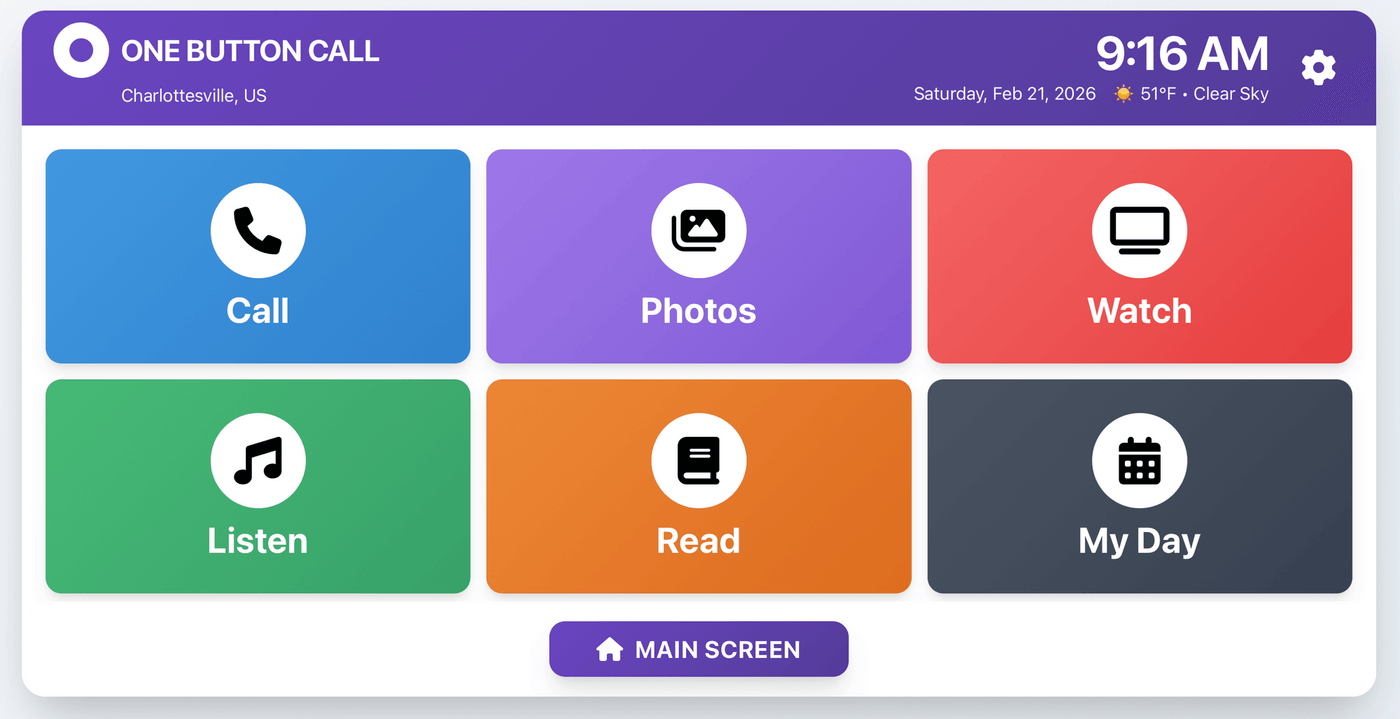Tap the book icon on the Read tile
The image size is (1400, 719).
pos(698,461)
